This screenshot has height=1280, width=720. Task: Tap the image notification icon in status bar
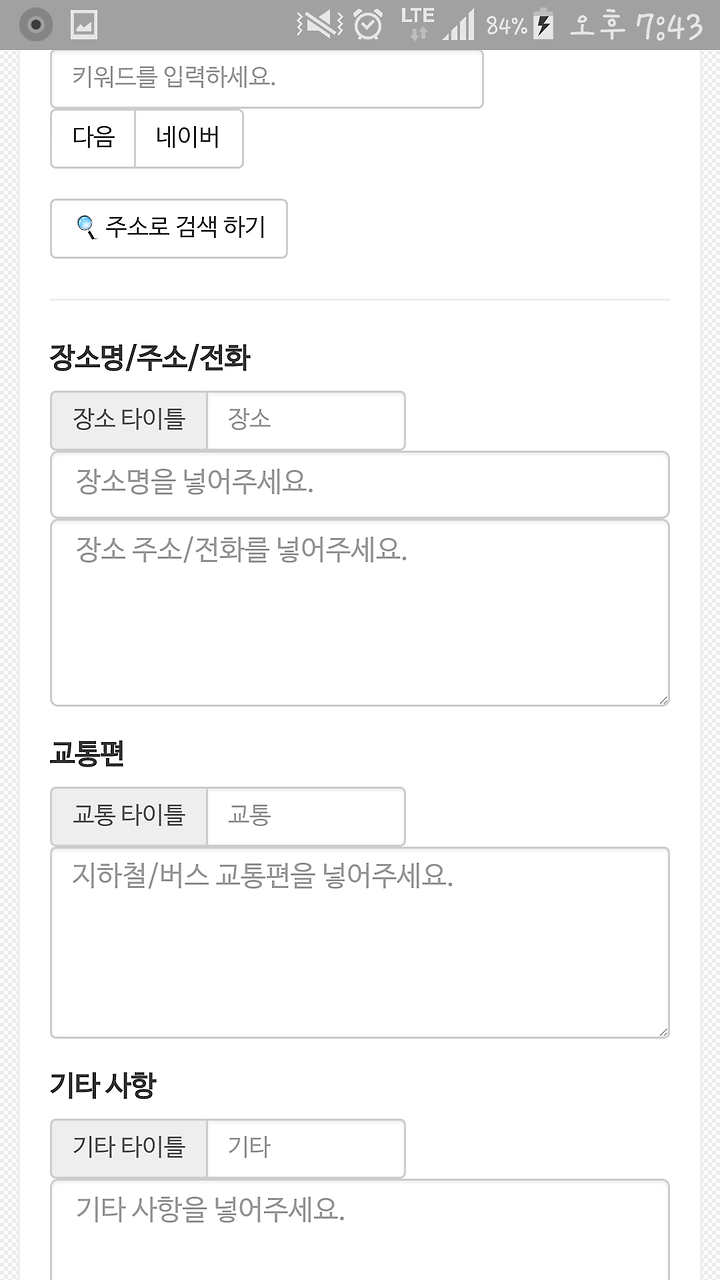pyautogui.click(x=84, y=25)
